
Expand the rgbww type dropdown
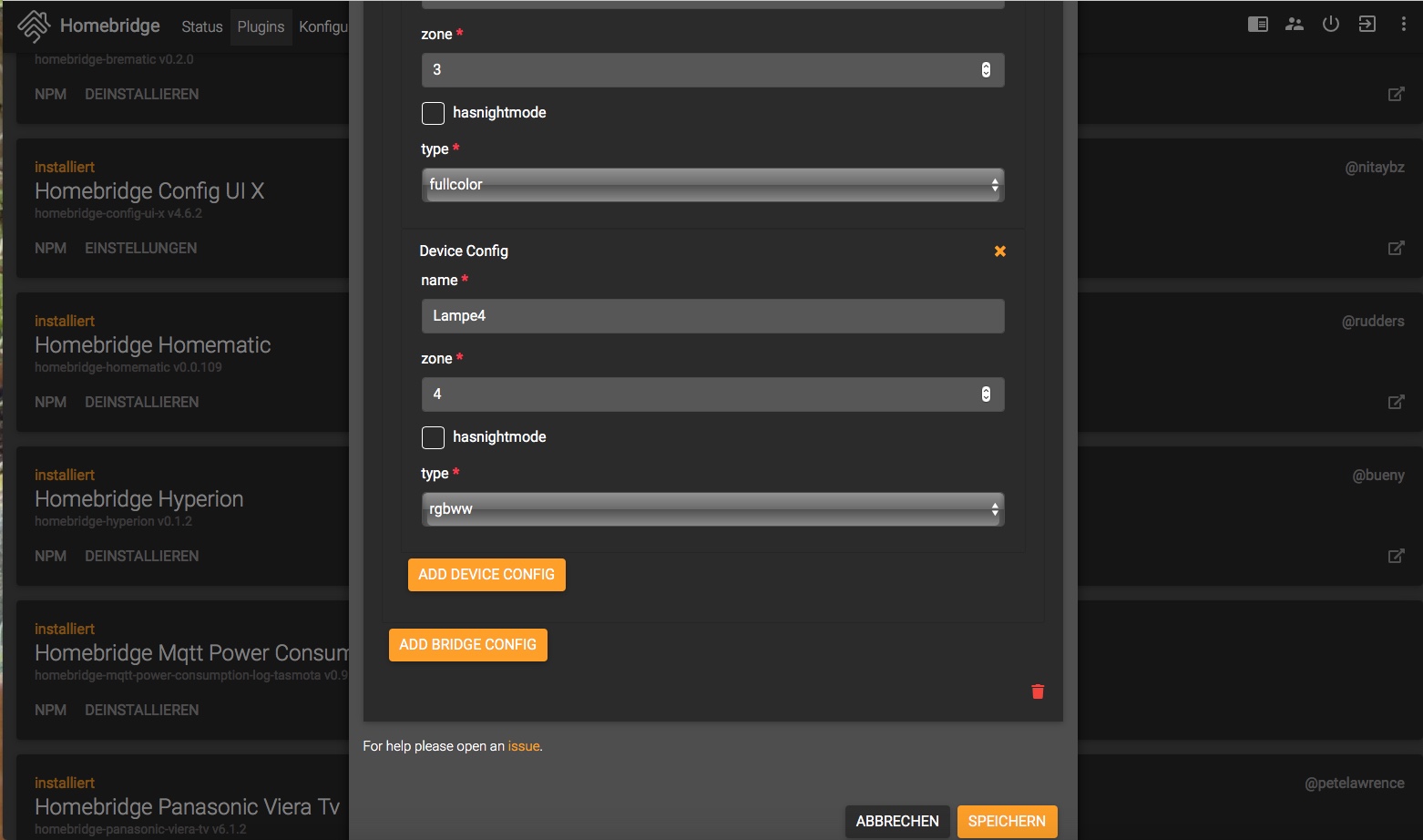pos(712,509)
